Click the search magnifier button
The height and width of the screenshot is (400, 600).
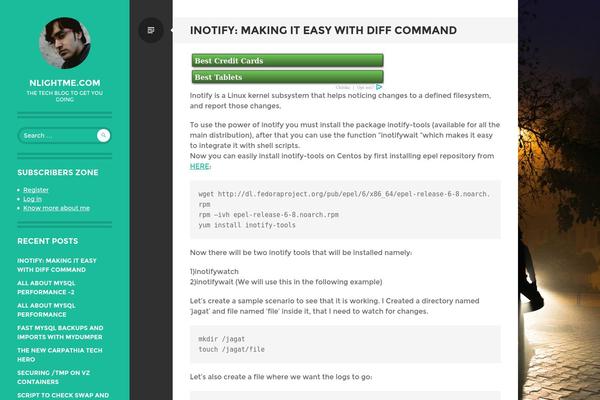[103, 135]
